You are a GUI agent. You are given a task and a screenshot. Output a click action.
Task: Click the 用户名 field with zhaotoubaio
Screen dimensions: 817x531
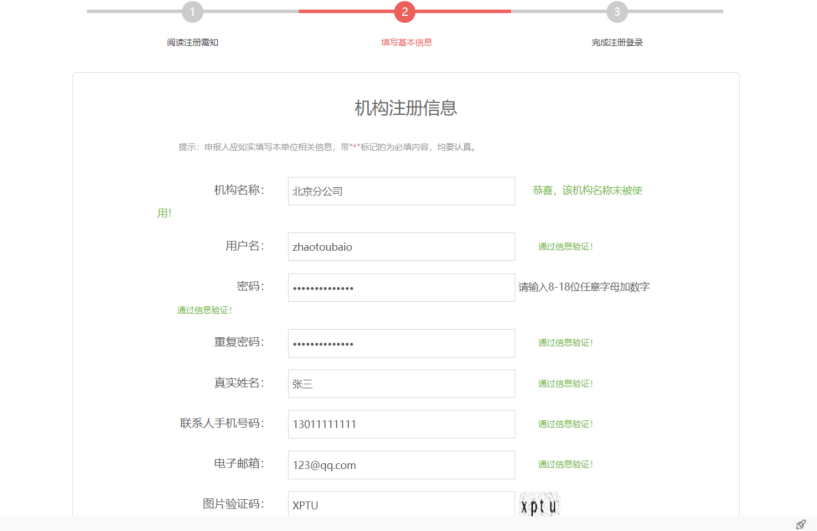point(401,246)
